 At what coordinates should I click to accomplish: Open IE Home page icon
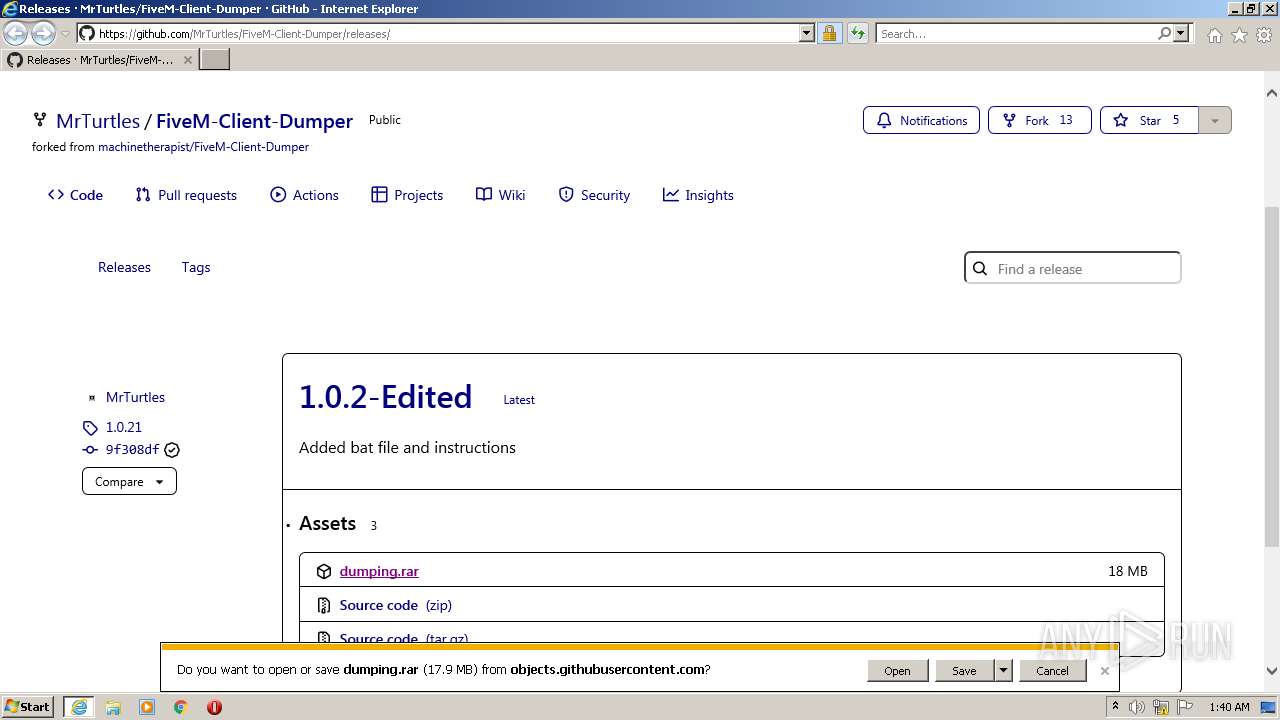click(1214, 35)
